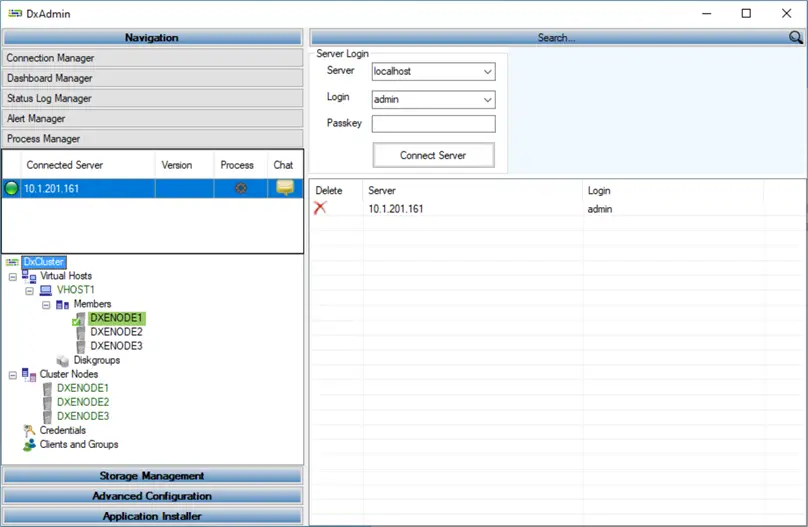The image size is (808, 527).
Task: Click into the Passkey input field
Action: coord(433,124)
